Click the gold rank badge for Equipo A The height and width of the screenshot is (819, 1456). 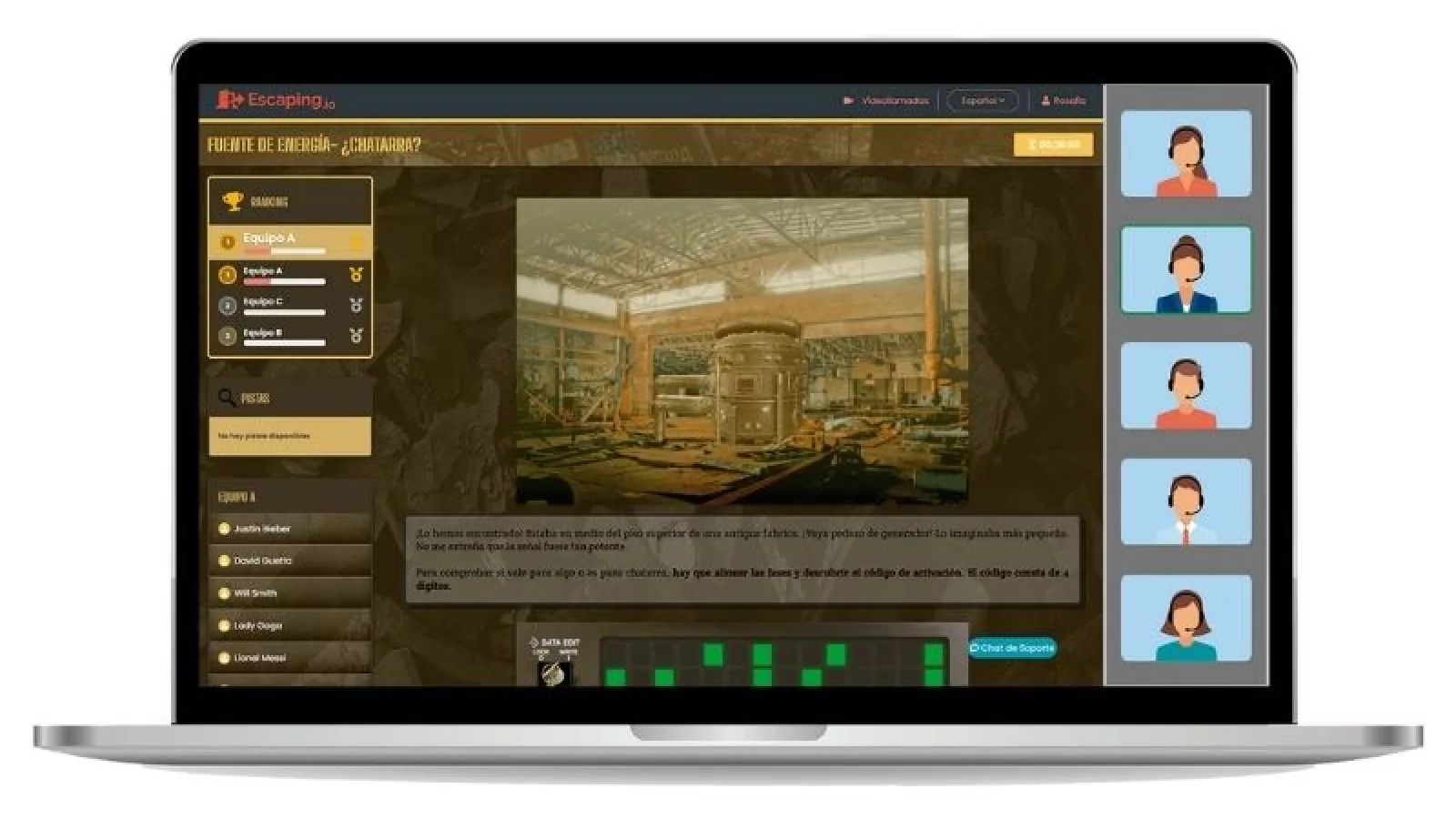pos(227,274)
